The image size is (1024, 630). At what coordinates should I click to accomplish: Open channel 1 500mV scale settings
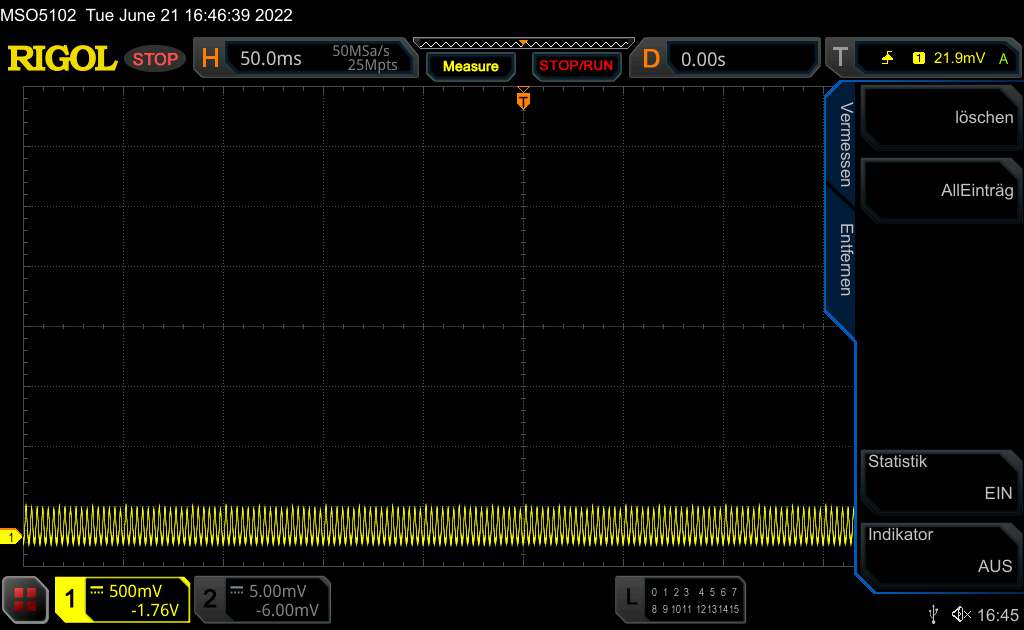123,599
